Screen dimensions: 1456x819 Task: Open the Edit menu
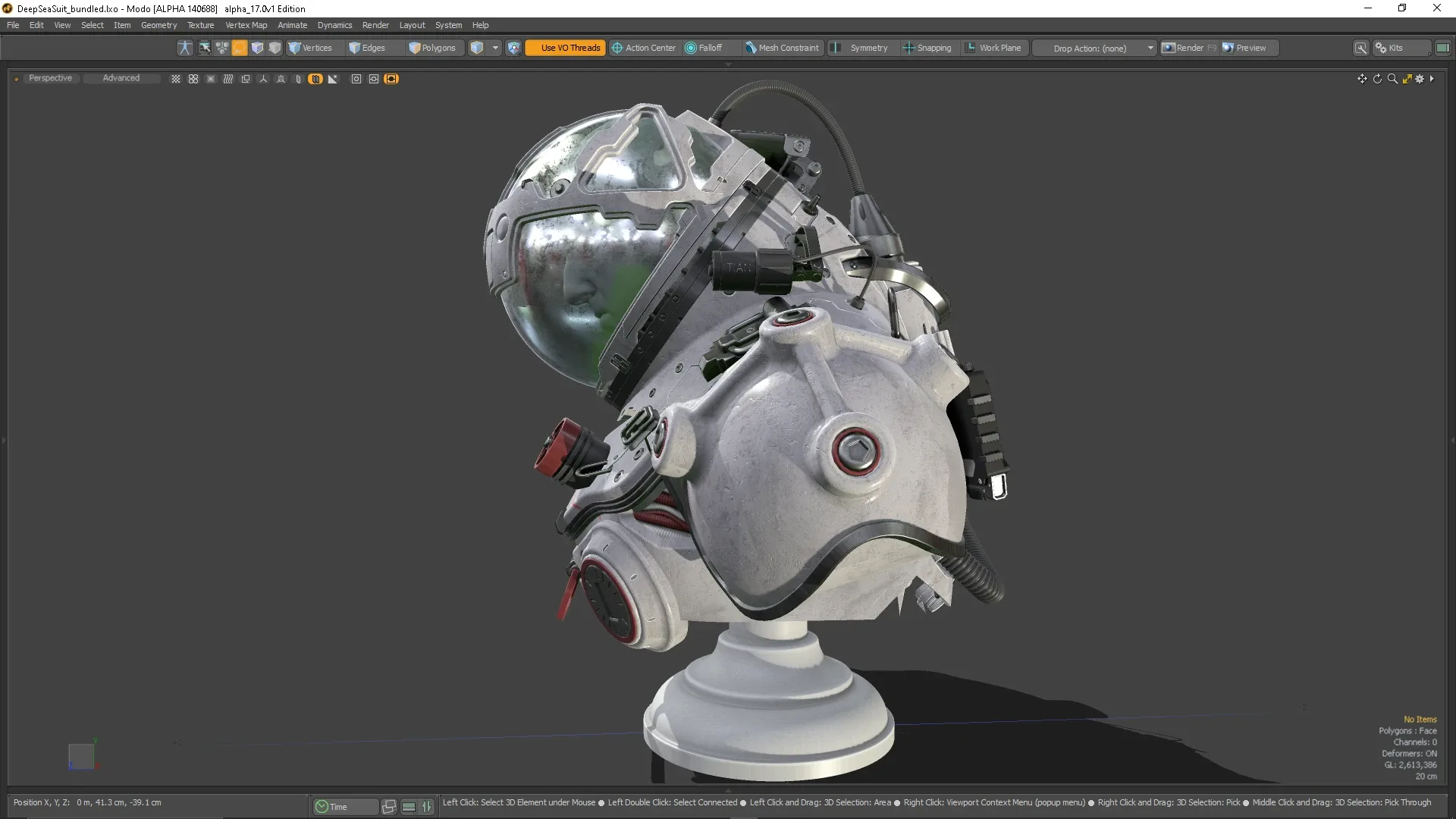[36, 25]
